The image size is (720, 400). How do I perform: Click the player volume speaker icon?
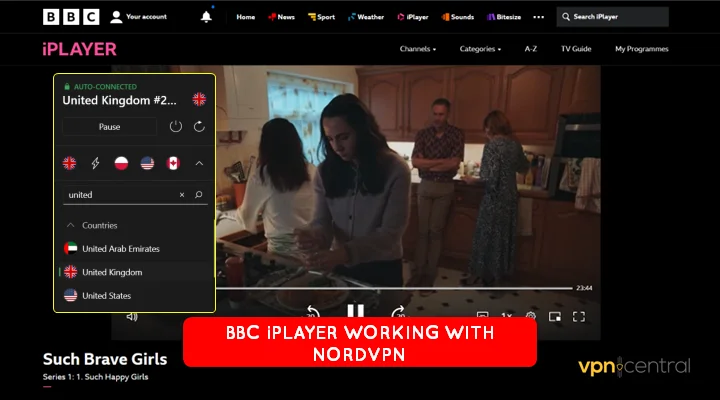point(132,317)
